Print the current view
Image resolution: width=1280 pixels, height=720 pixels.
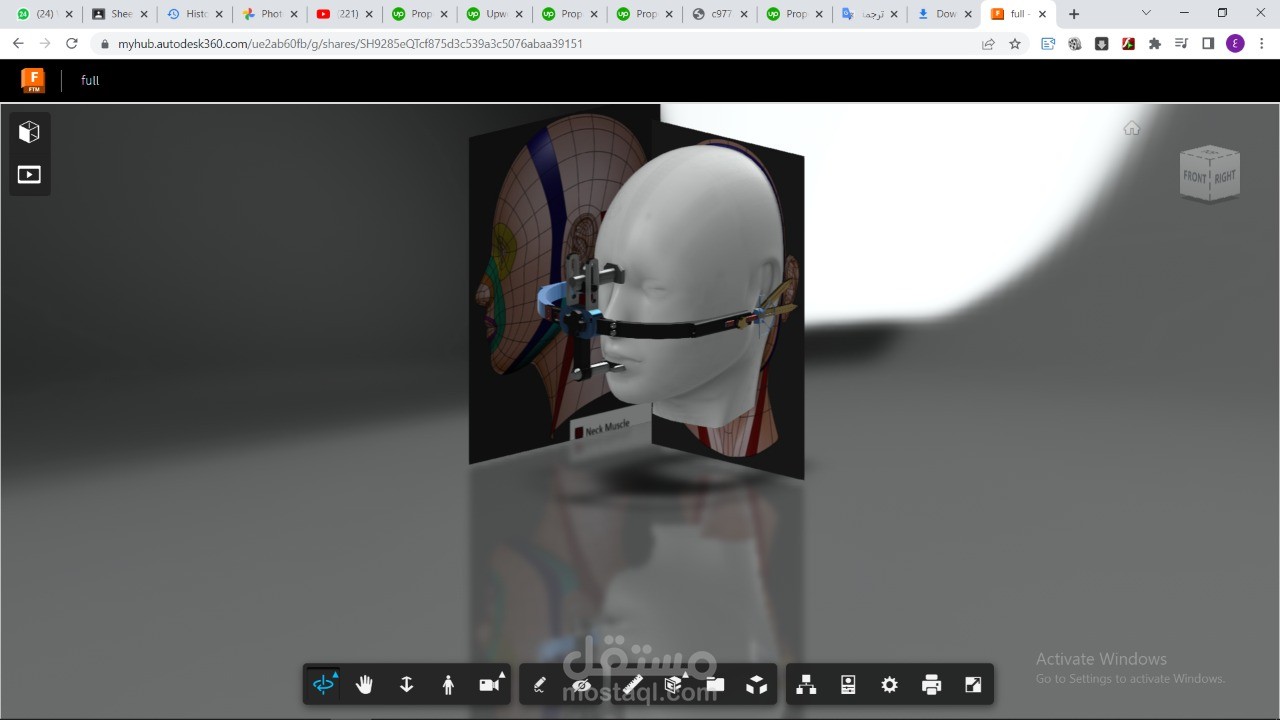point(931,685)
